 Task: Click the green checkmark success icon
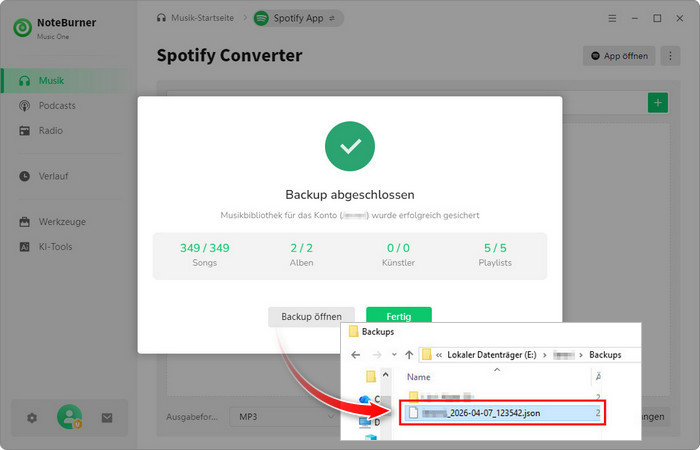350,146
